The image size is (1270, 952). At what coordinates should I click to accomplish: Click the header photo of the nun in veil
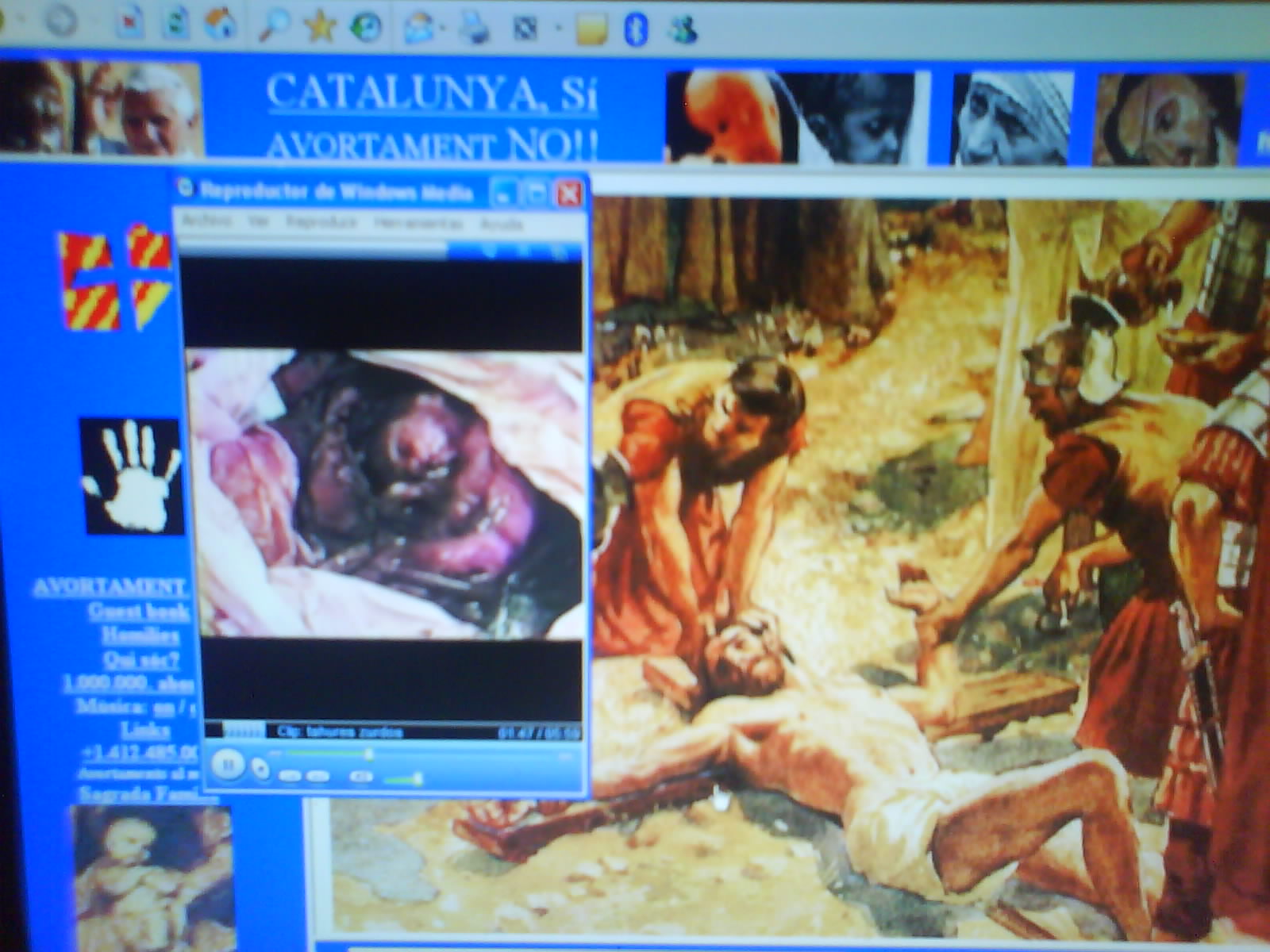[1013, 118]
